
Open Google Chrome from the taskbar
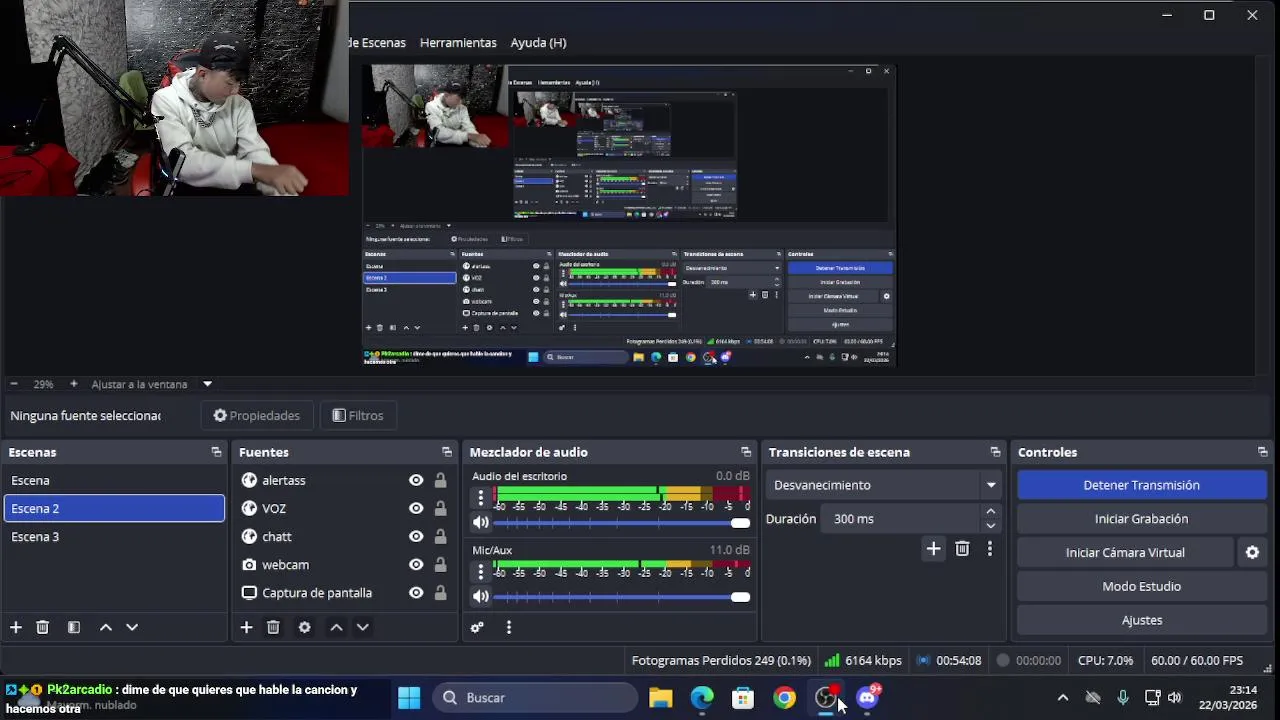pyautogui.click(x=785, y=698)
